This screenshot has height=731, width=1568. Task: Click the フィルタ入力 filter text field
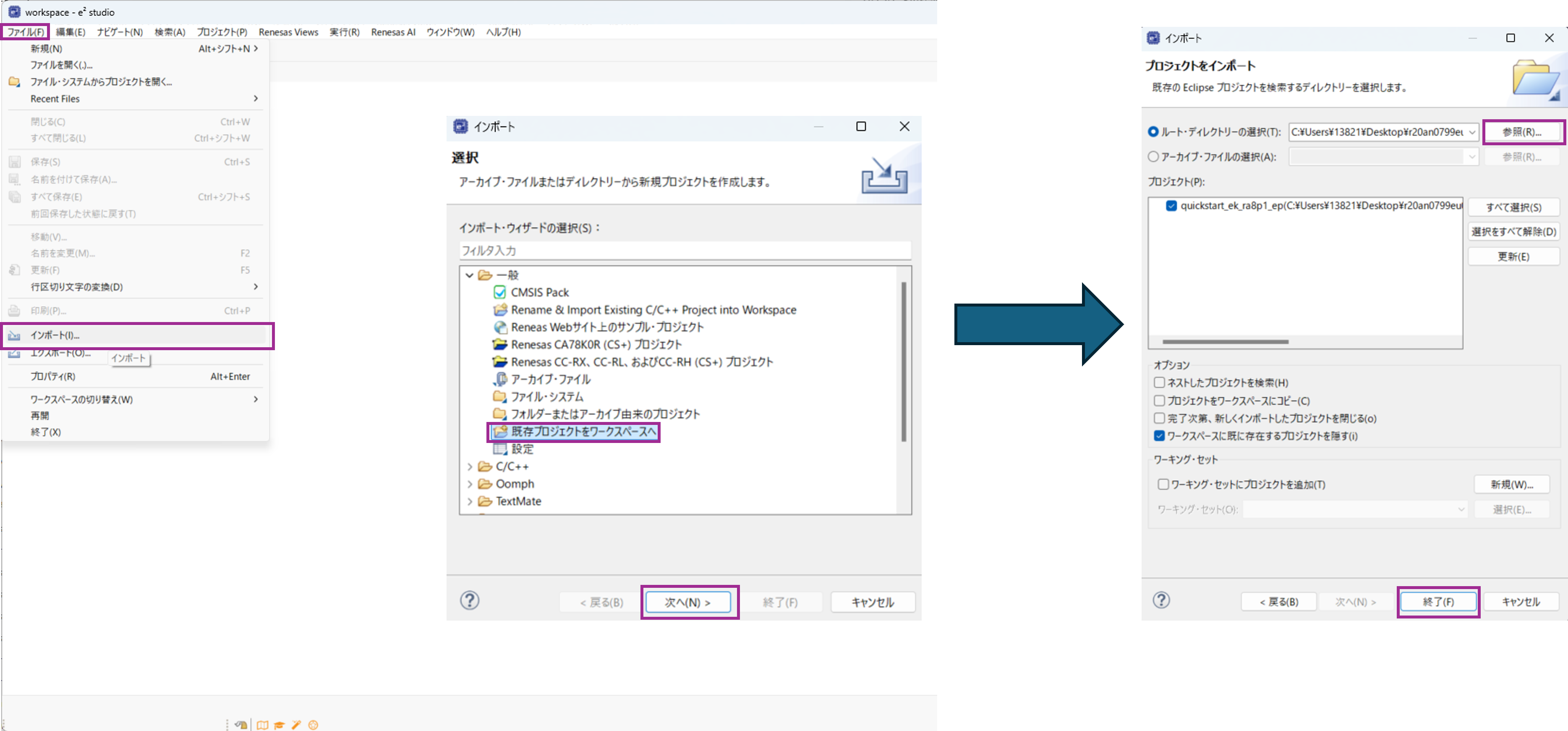click(x=684, y=250)
